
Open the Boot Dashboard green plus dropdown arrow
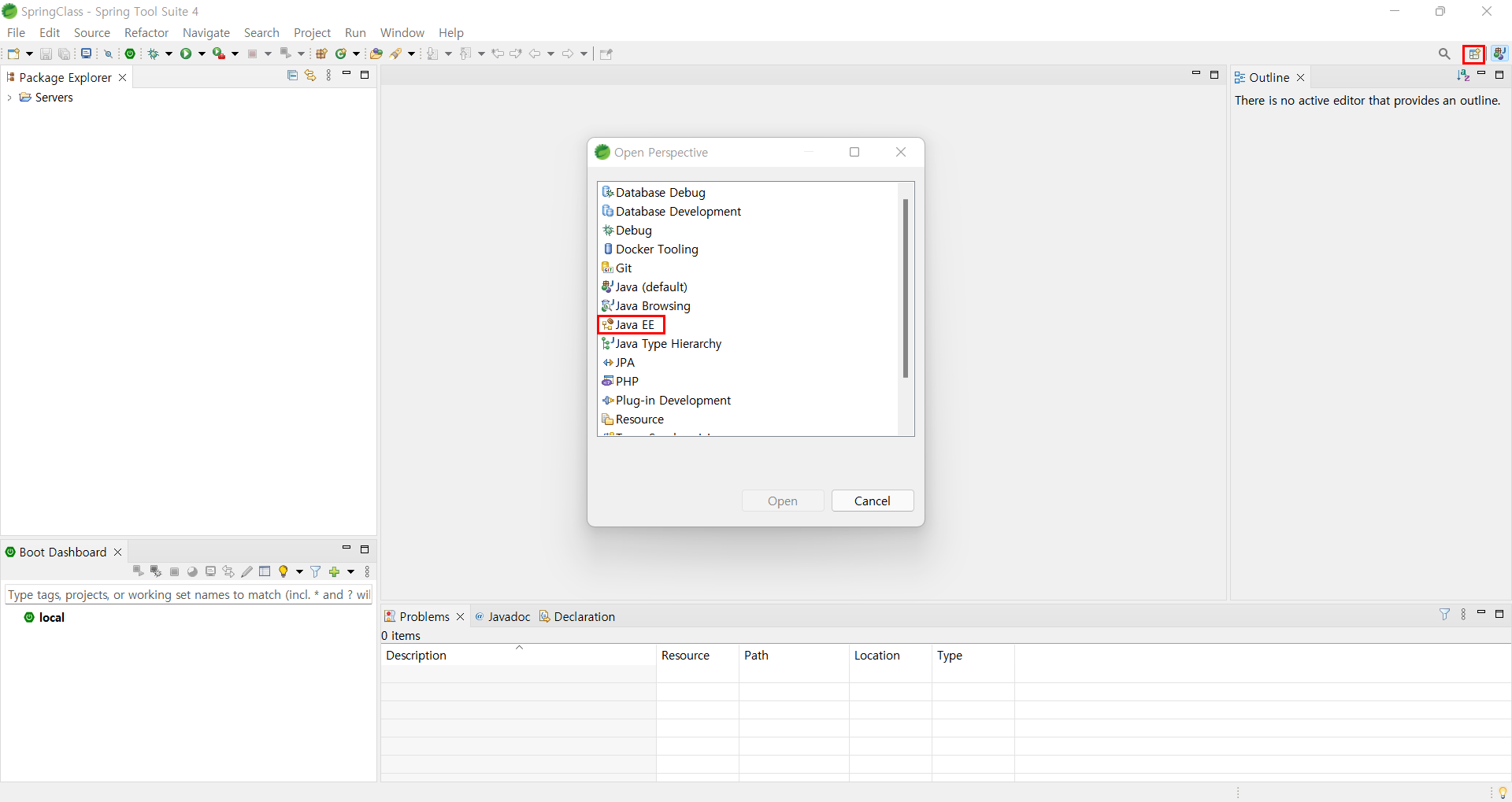(x=350, y=571)
